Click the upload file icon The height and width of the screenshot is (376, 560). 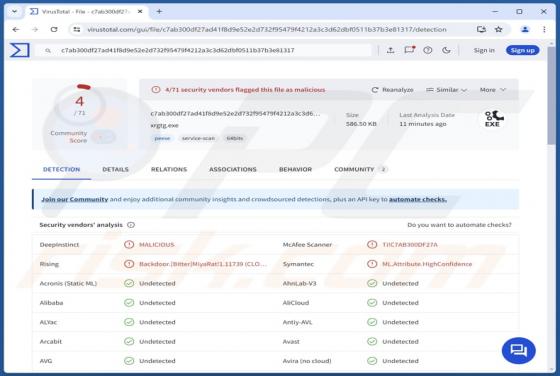pyautogui.click(x=391, y=50)
